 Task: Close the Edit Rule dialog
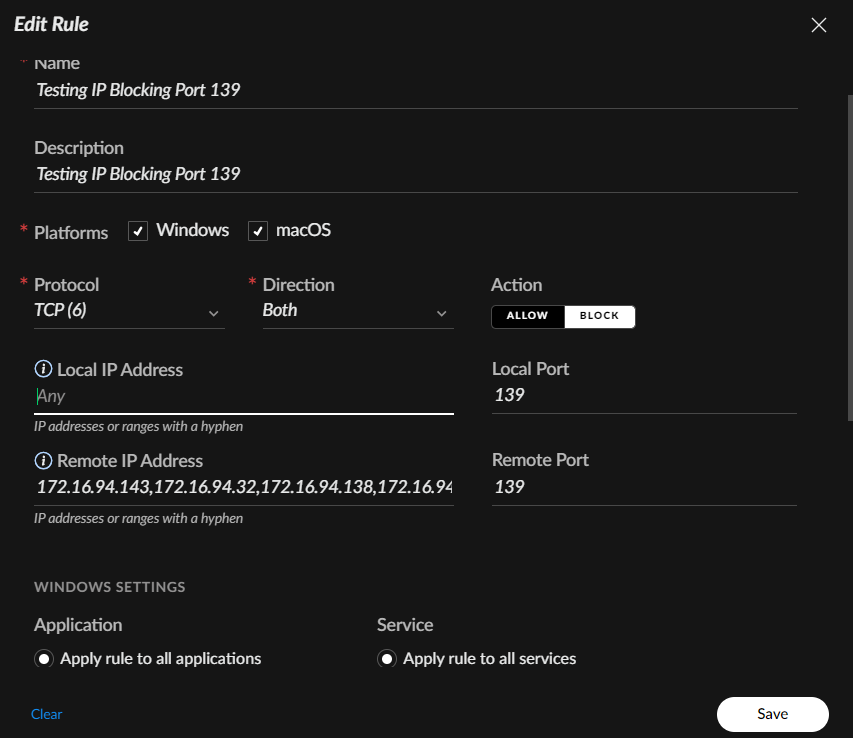tap(818, 25)
